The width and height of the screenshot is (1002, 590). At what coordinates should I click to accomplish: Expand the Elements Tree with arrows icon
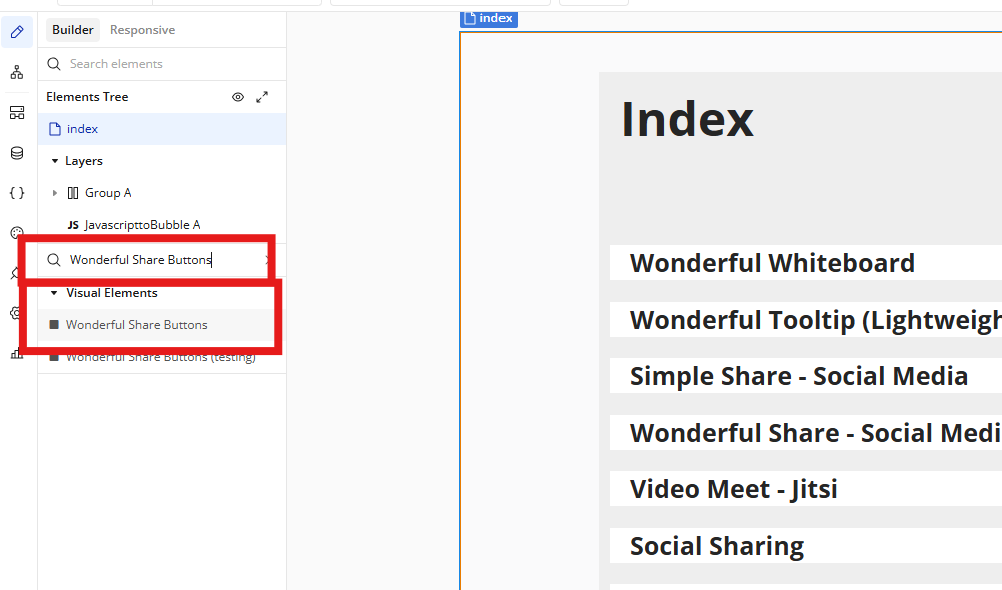262,97
